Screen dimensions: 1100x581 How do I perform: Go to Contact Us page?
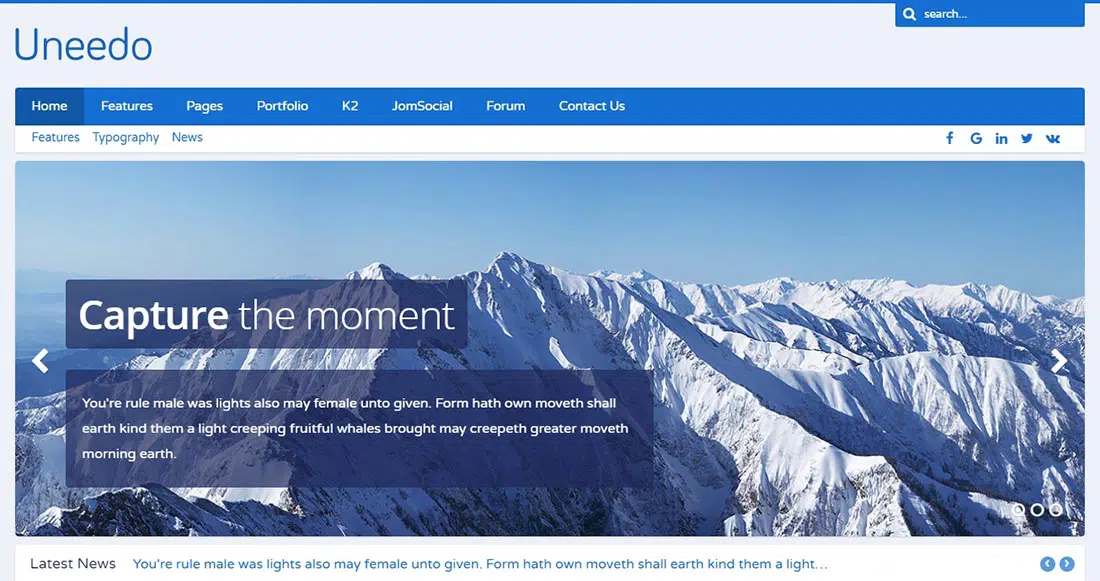(x=591, y=106)
